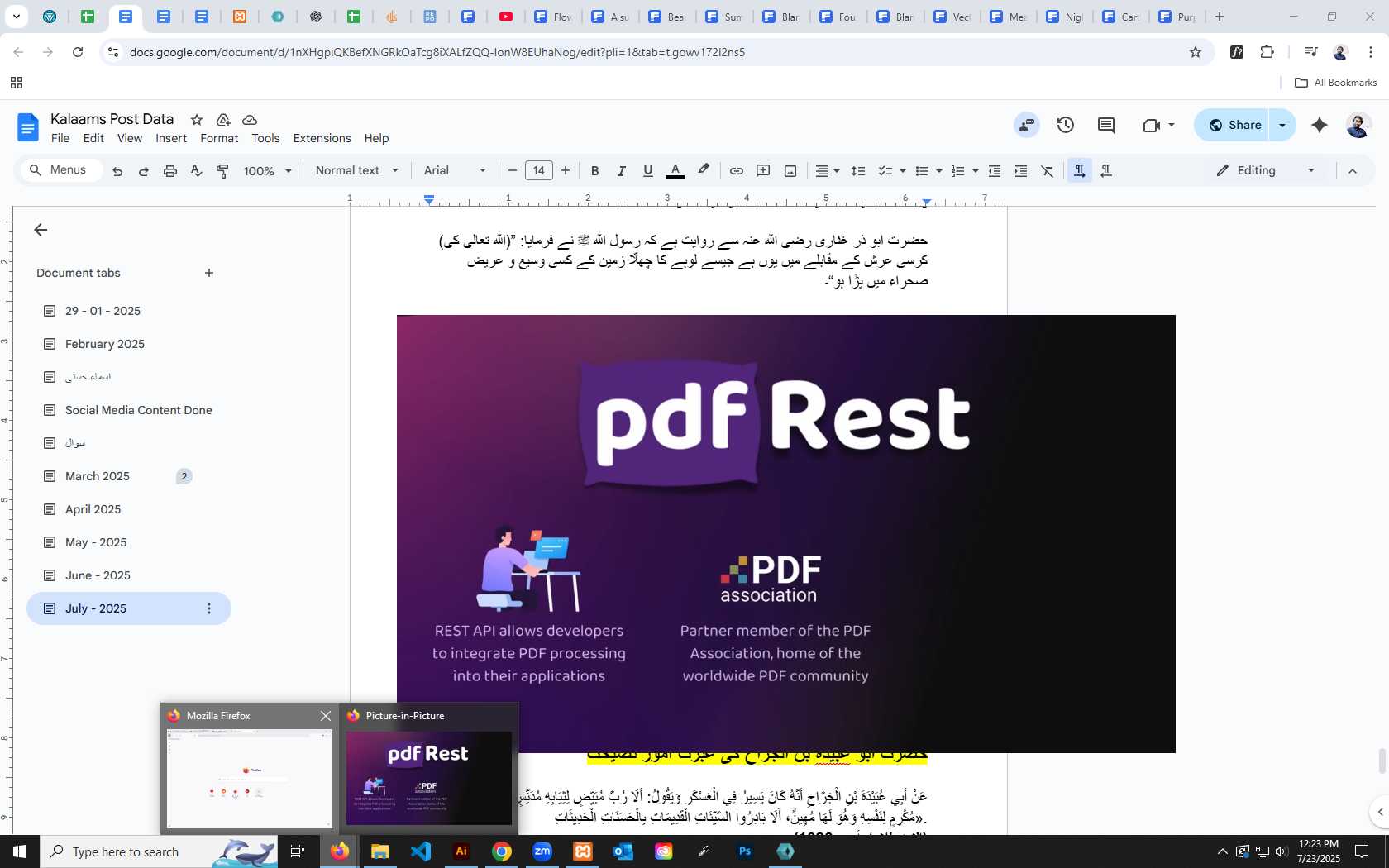The width and height of the screenshot is (1389, 868).
Task: Apply a bulleted list
Action: click(922, 171)
